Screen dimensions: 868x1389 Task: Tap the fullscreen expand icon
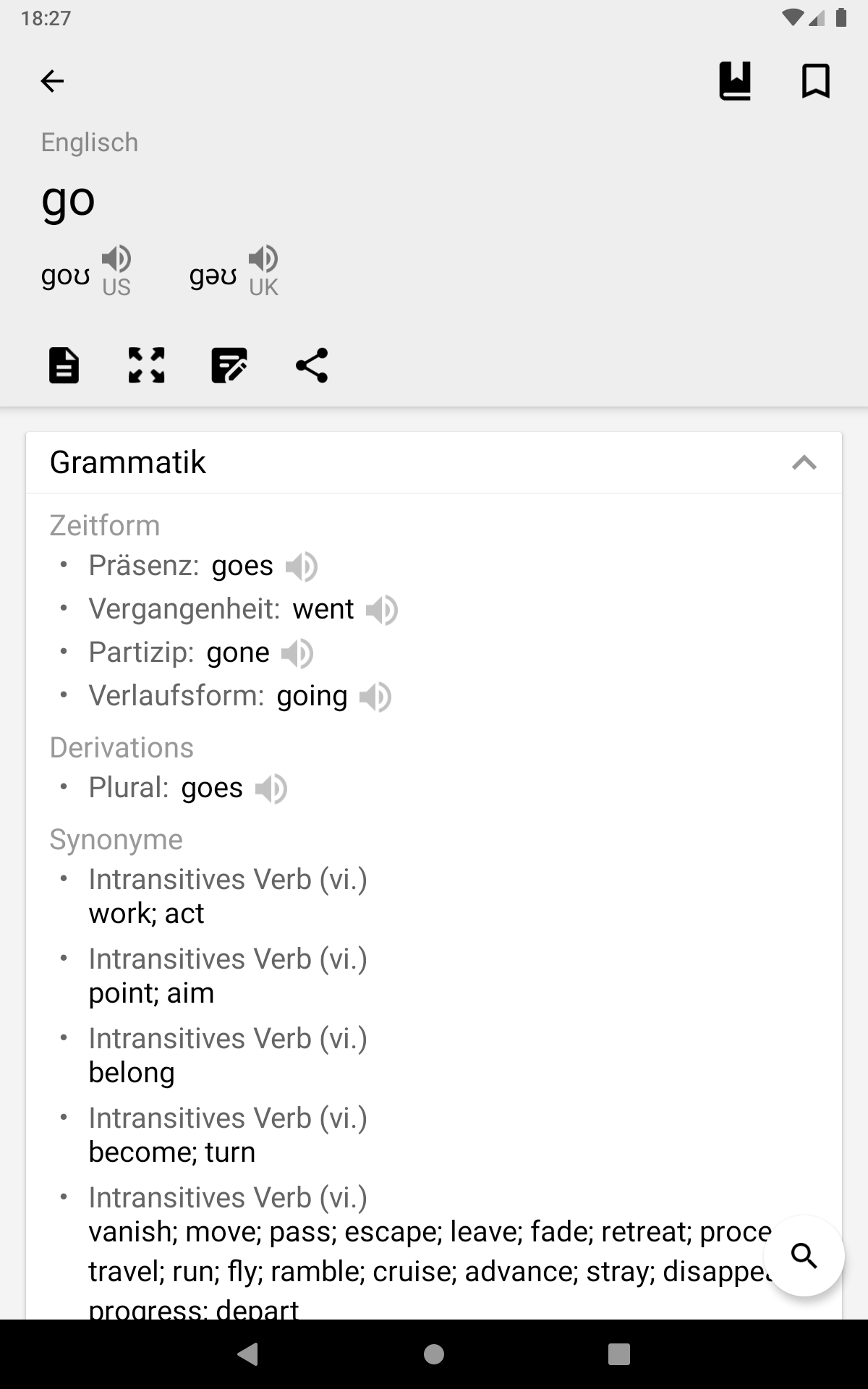click(x=146, y=365)
